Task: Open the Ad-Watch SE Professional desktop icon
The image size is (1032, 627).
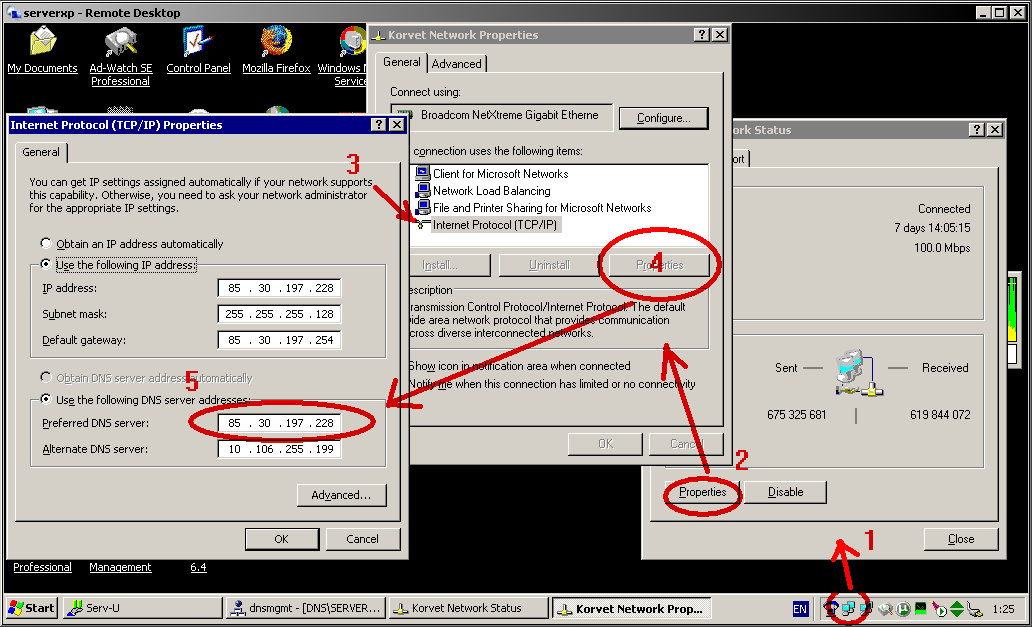Action: [121, 42]
